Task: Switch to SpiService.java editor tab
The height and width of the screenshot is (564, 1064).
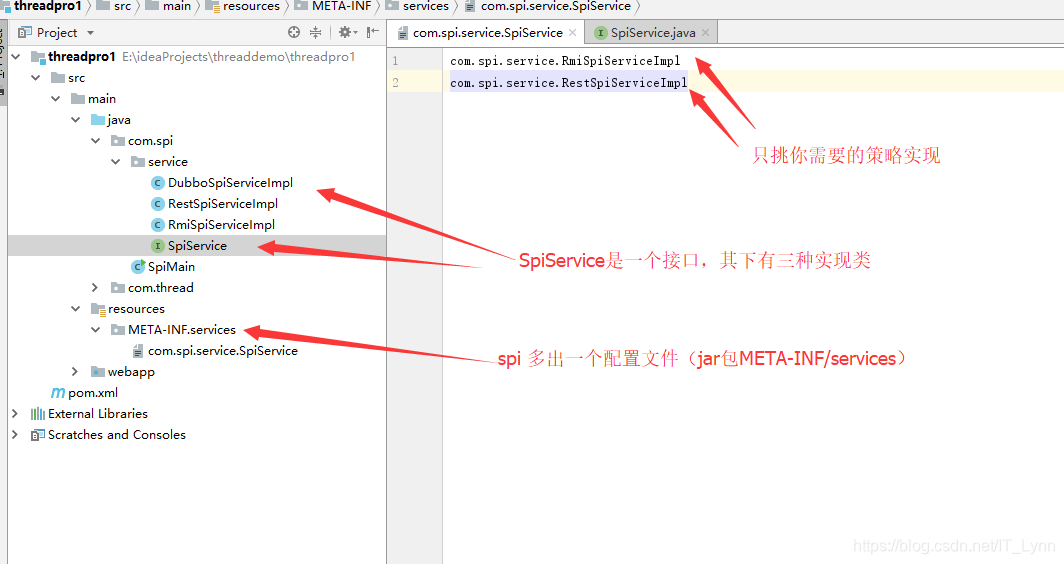Action: pyautogui.click(x=653, y=33)
